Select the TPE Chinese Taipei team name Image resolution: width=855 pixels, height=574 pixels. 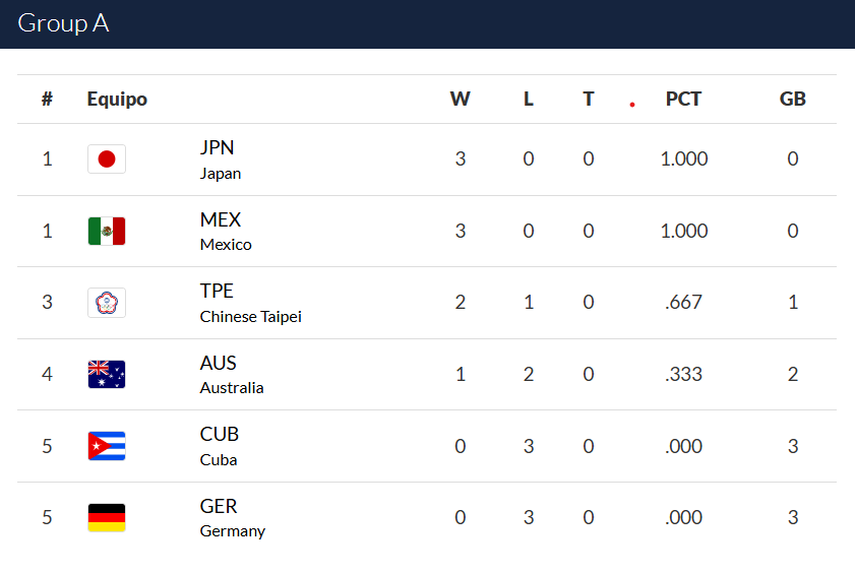[x=250, y=302]
